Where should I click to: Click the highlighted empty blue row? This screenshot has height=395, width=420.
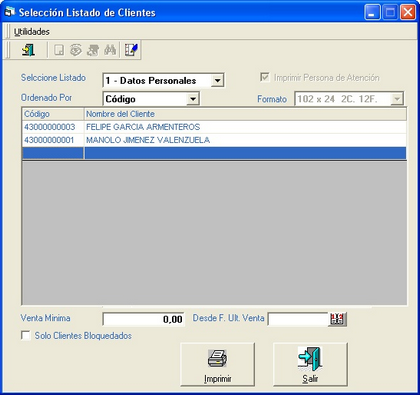pyautogui.click(x=214, y=153)
